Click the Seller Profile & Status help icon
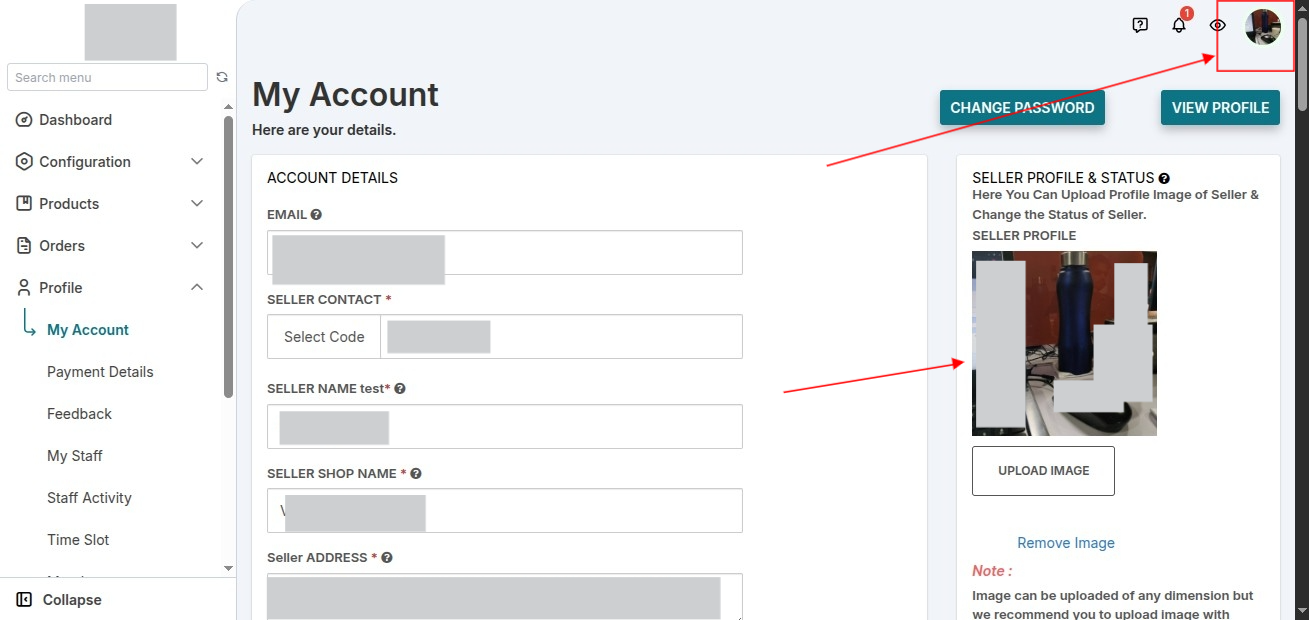Screen dimensions: 1309x620 1164,179
